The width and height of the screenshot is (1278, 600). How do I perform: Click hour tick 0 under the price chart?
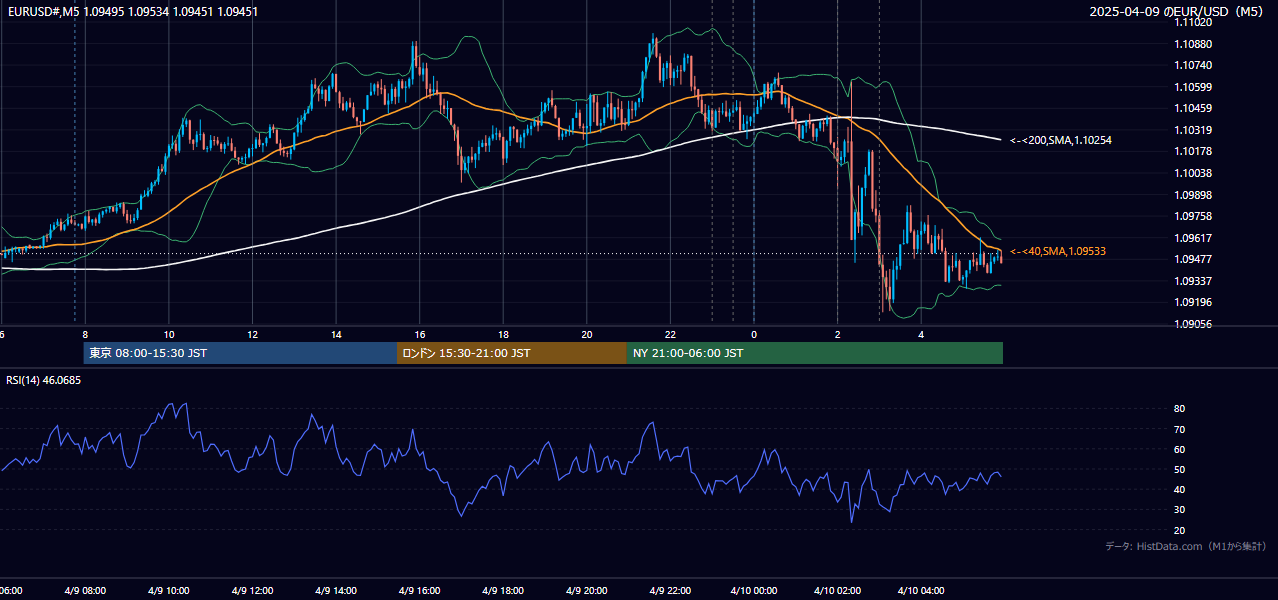(753, 335)
